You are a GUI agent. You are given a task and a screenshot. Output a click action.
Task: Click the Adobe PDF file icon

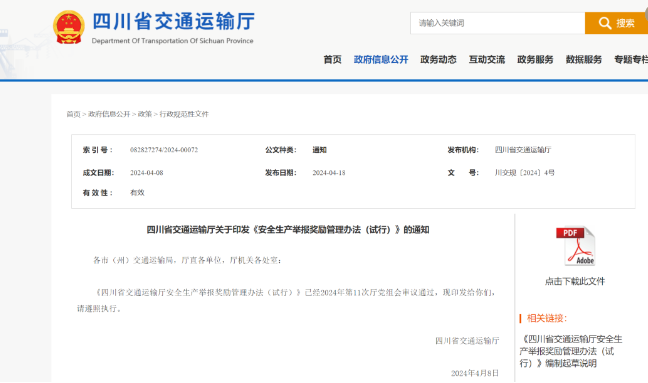[x=575, y=246]
